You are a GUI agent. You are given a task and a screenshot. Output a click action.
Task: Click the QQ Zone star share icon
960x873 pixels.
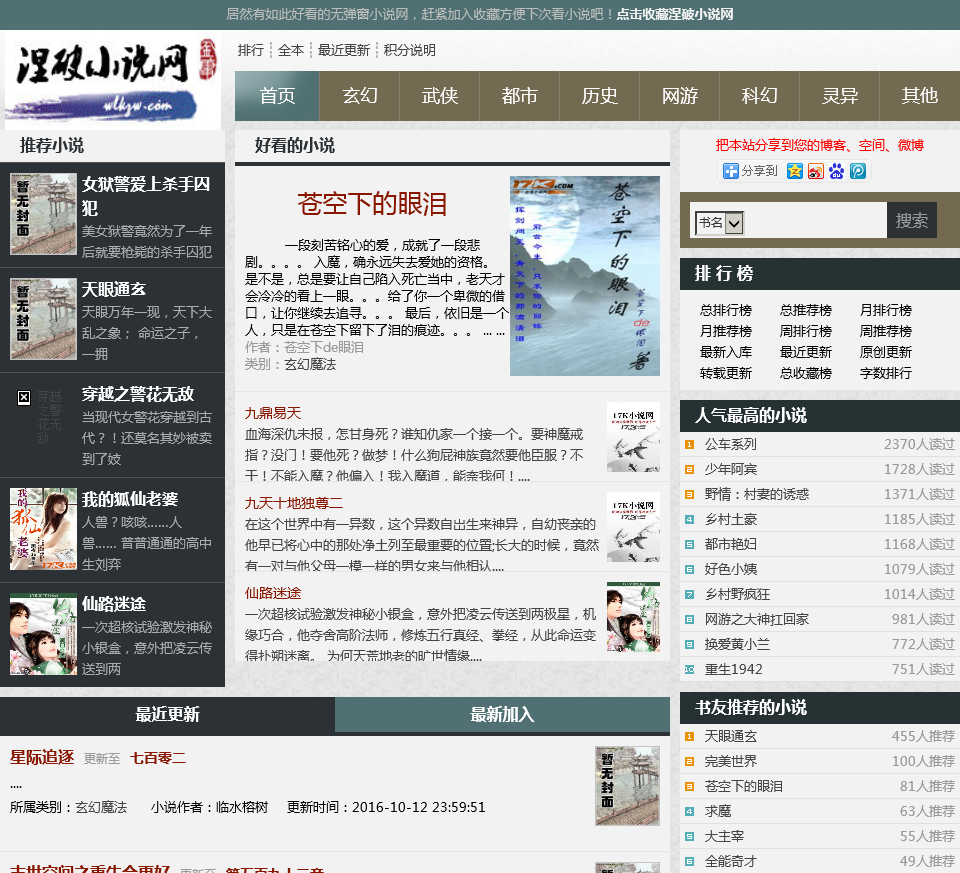[795, 171]
